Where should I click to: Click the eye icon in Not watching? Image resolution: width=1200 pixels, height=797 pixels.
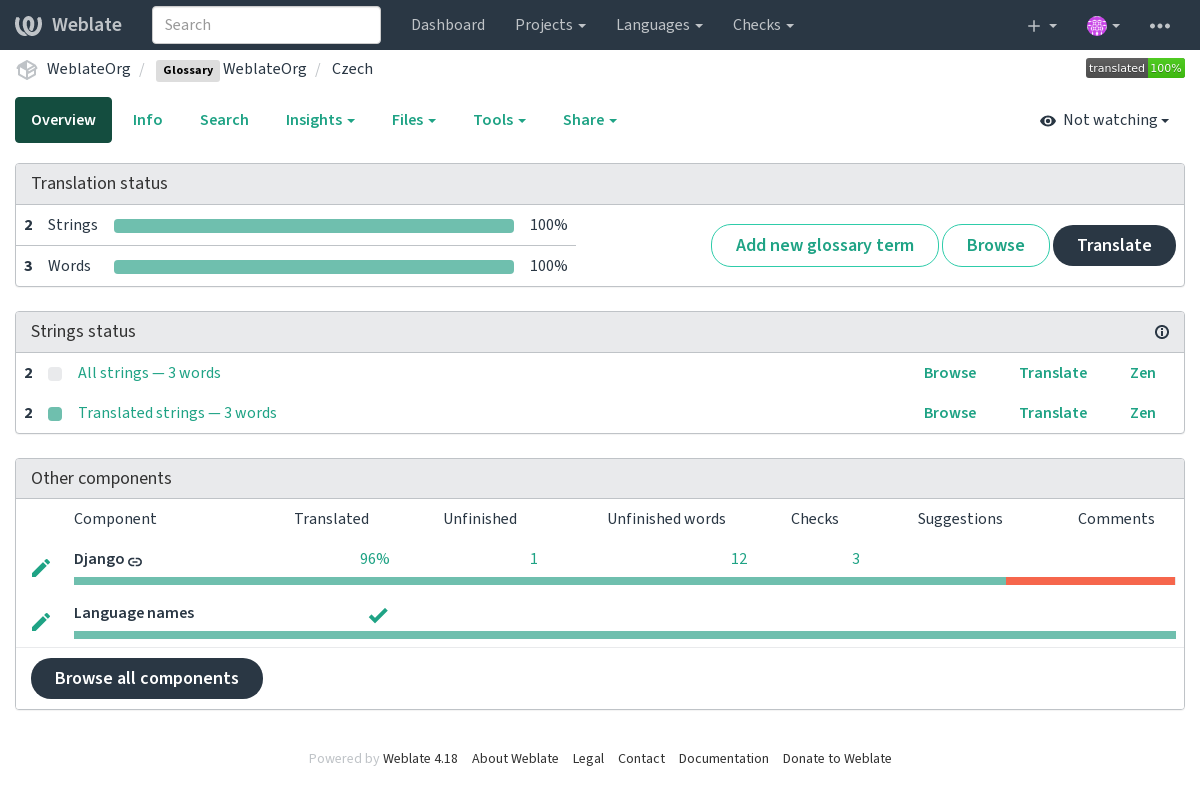pos(1048,121)
